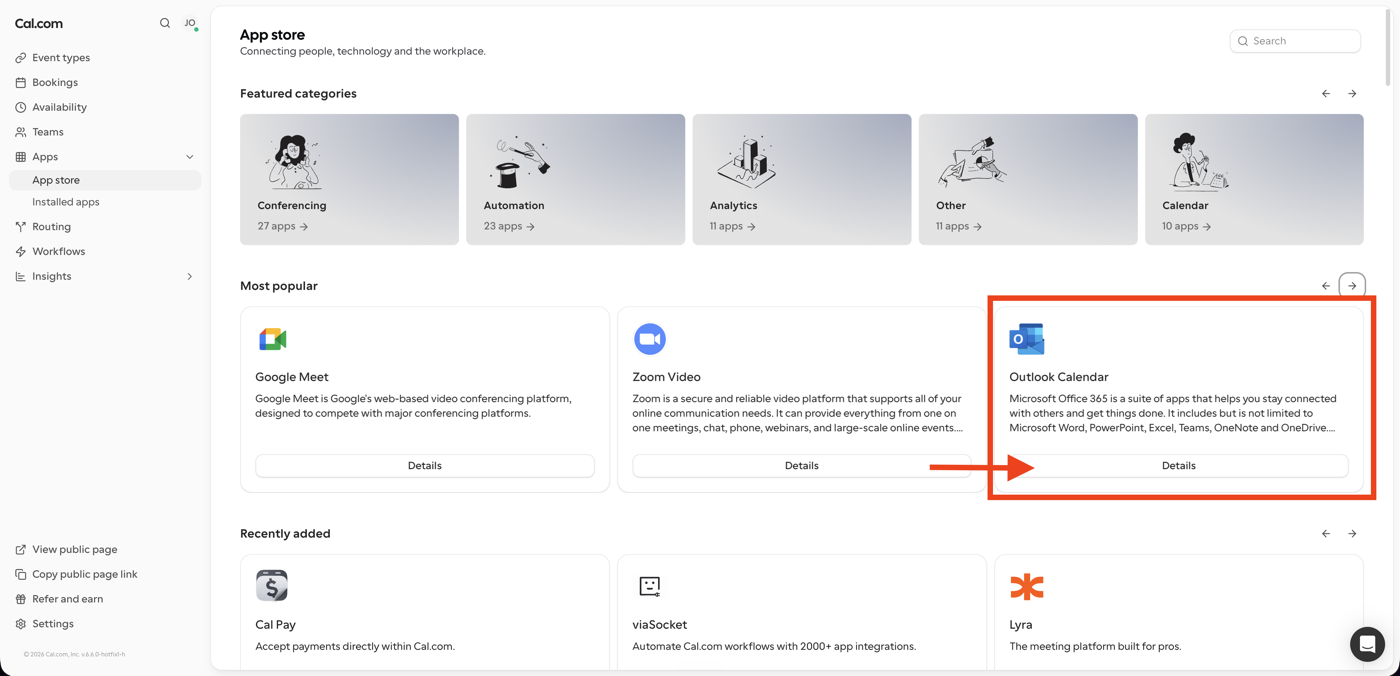Open the Analytics category card

(802, 179)
